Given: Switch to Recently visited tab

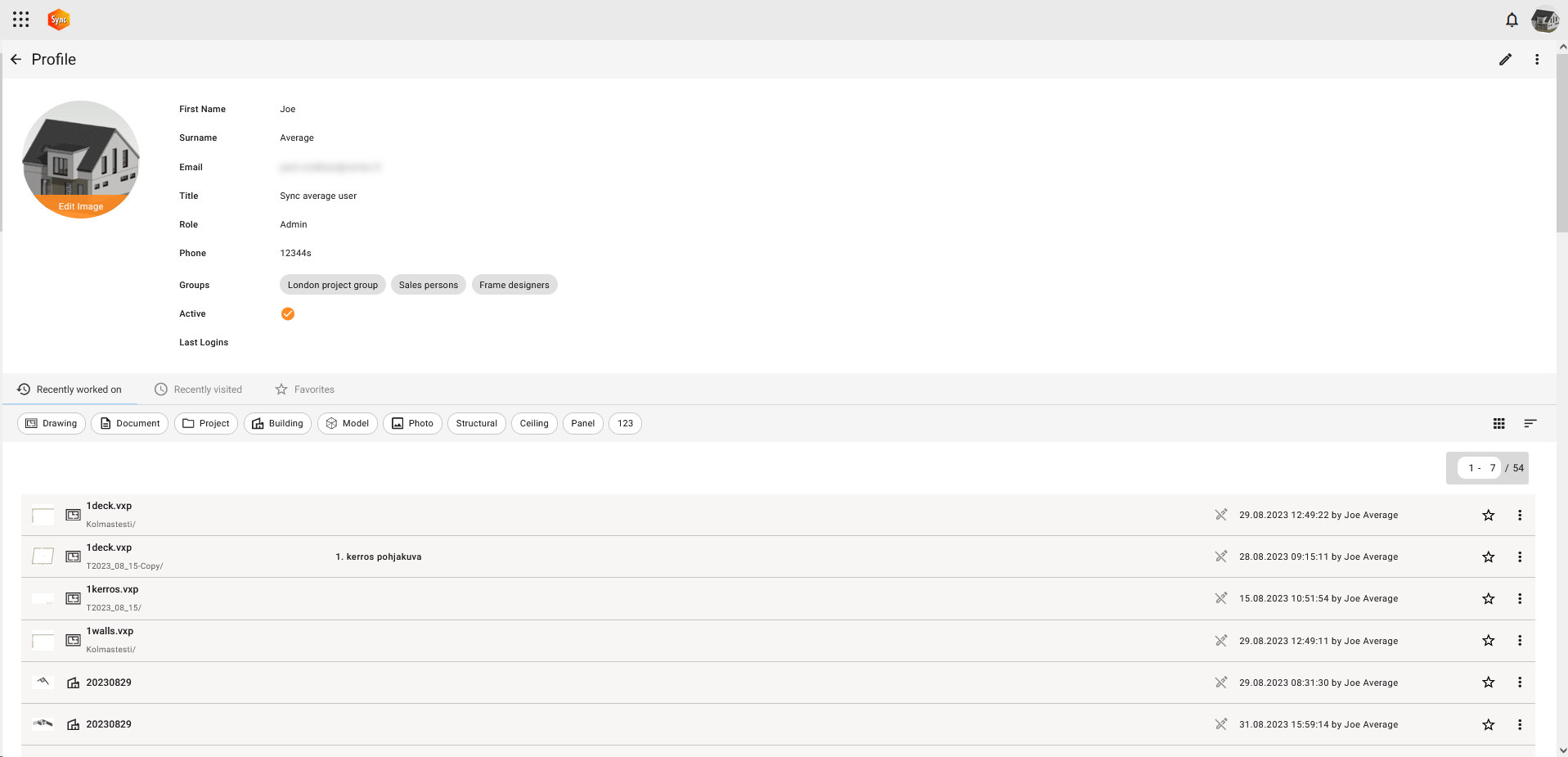Looking at the screenshot, I should [x=199, y=390].
